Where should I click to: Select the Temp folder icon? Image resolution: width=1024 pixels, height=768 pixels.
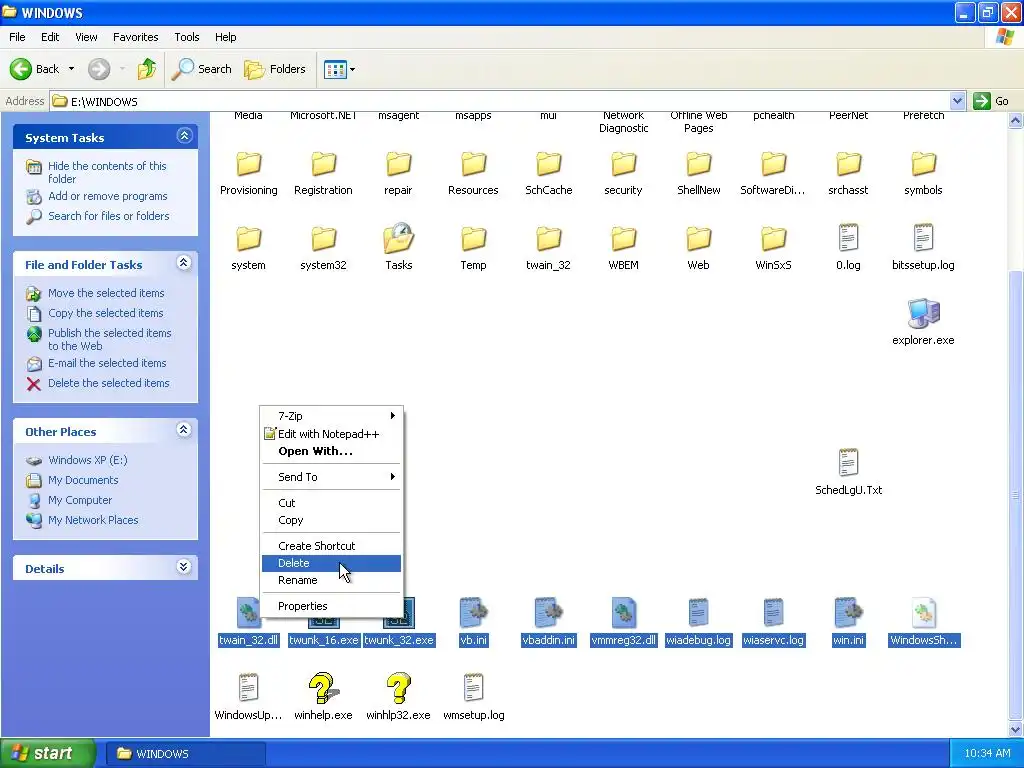click(x=473, y=239)
